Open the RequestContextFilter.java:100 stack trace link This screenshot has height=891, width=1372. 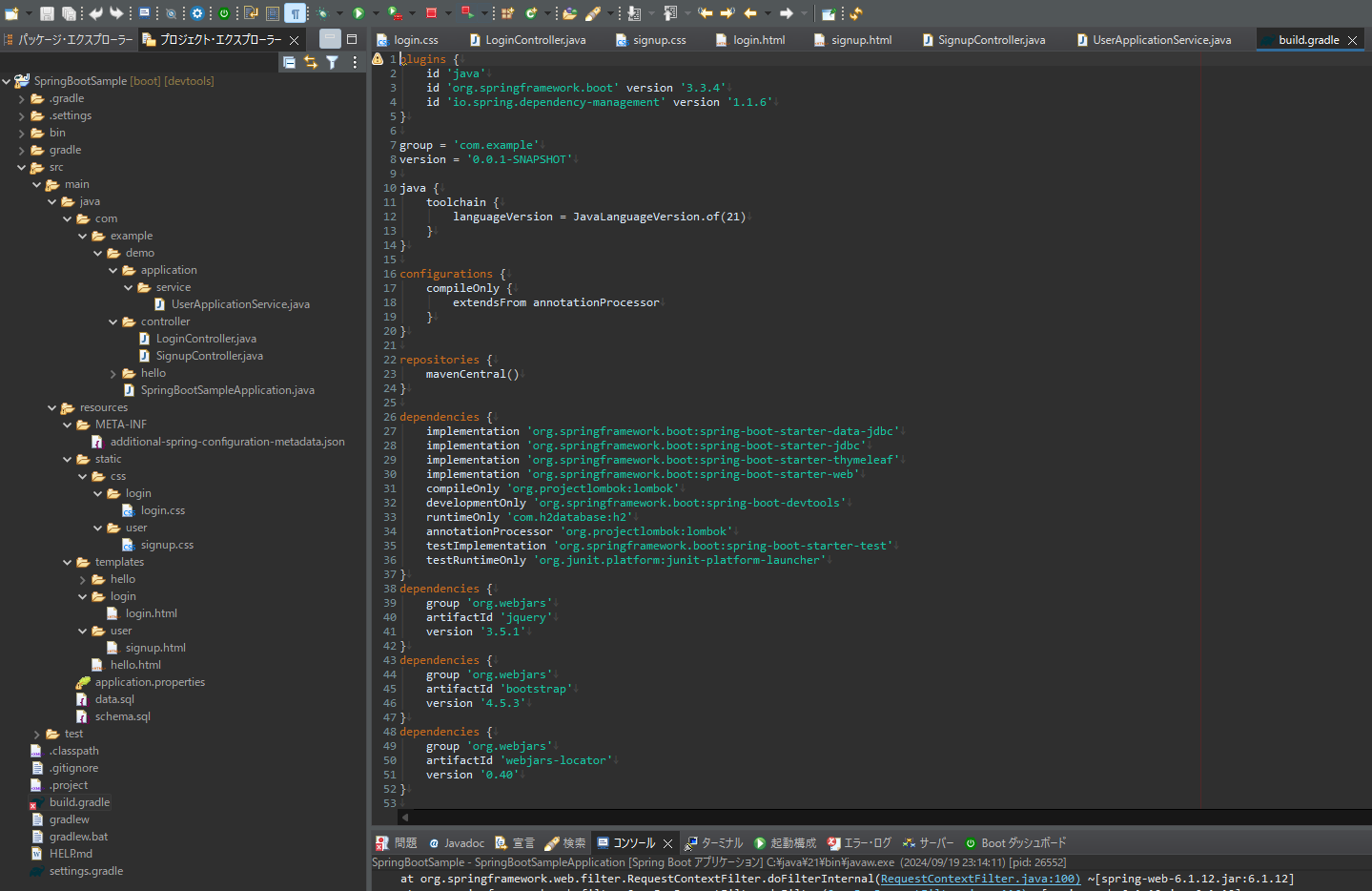point(979,879)
